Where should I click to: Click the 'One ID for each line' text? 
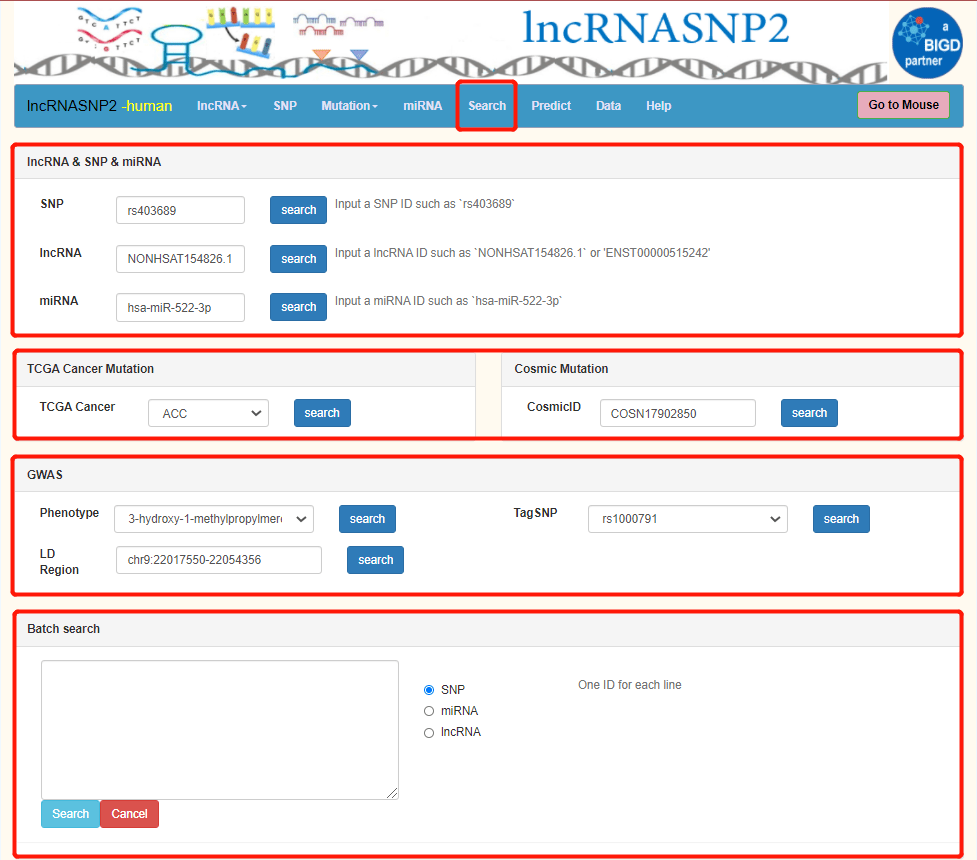coord(629,685)
